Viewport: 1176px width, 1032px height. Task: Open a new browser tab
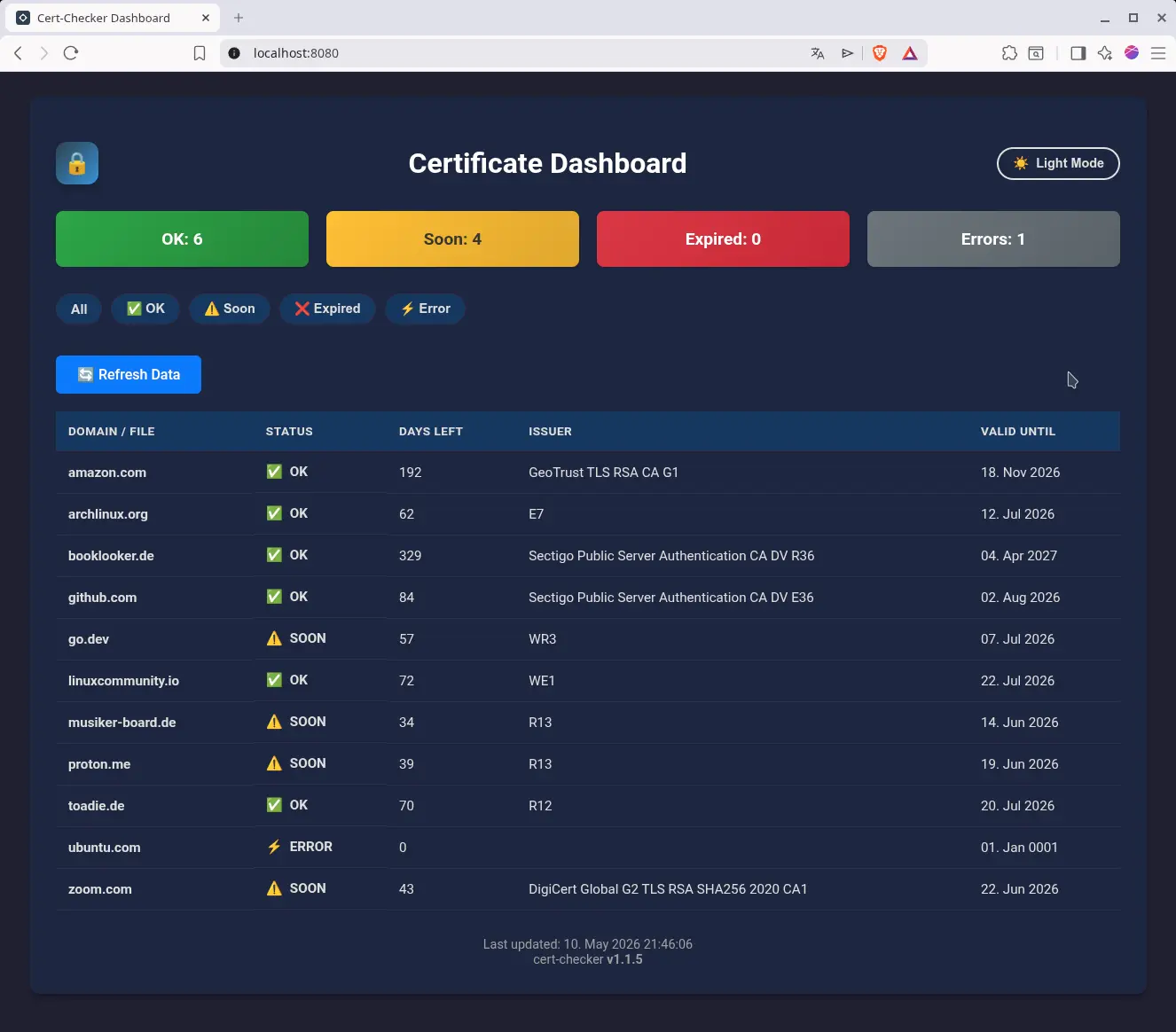click(x=239, y=18)
